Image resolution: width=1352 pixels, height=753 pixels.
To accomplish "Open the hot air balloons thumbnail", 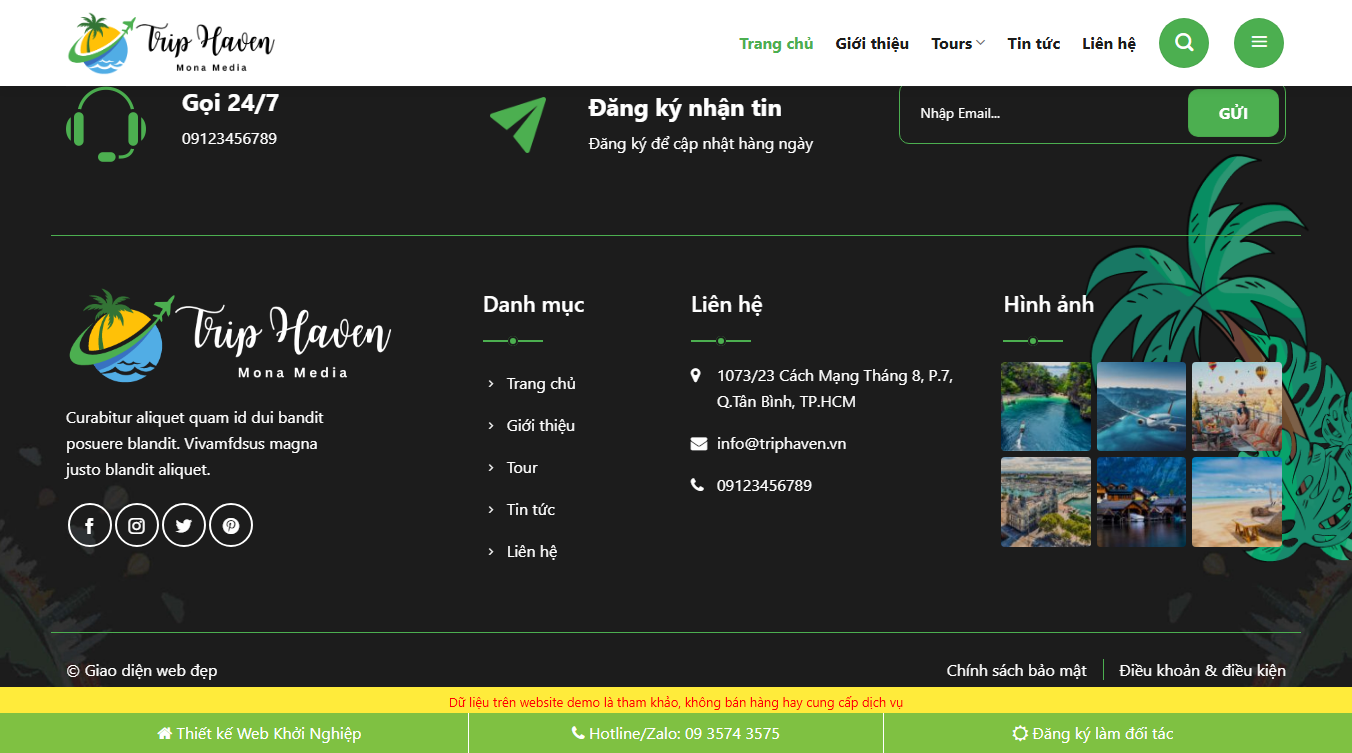I will click(x=1237, y=407).
